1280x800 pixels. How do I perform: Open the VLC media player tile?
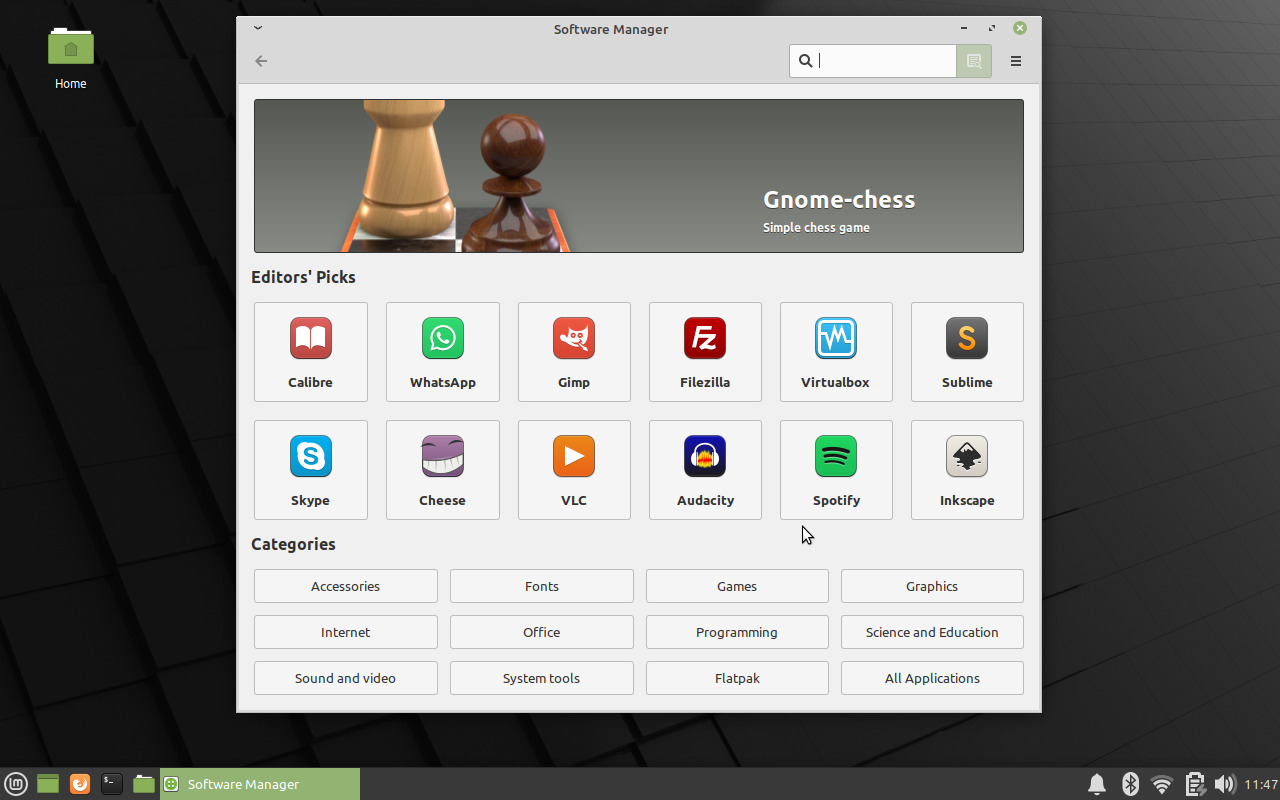point(574,469)
